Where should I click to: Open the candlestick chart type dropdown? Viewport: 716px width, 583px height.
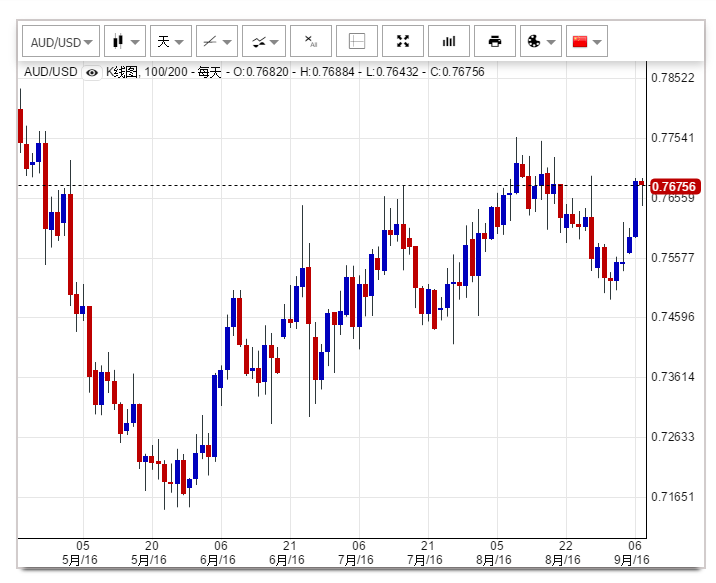pyautogui.click(x=125, y=42)
